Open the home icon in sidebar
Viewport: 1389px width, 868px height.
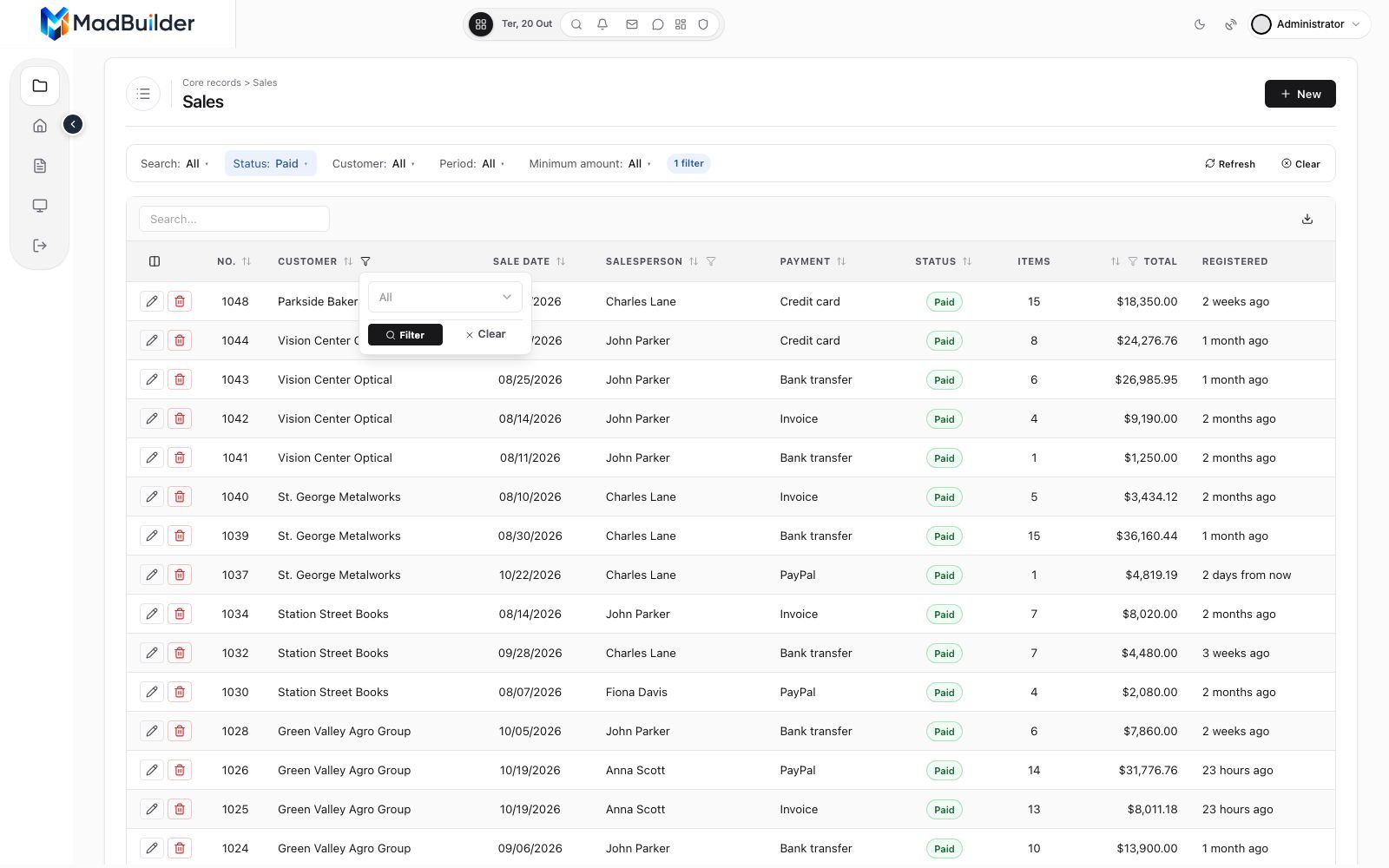40,126
